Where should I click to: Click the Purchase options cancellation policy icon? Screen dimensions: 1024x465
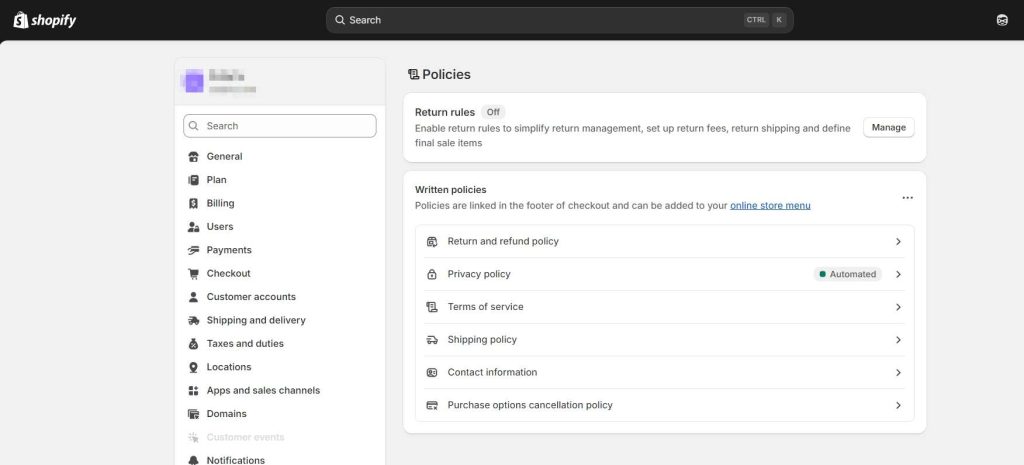click(x=432, y=405)
